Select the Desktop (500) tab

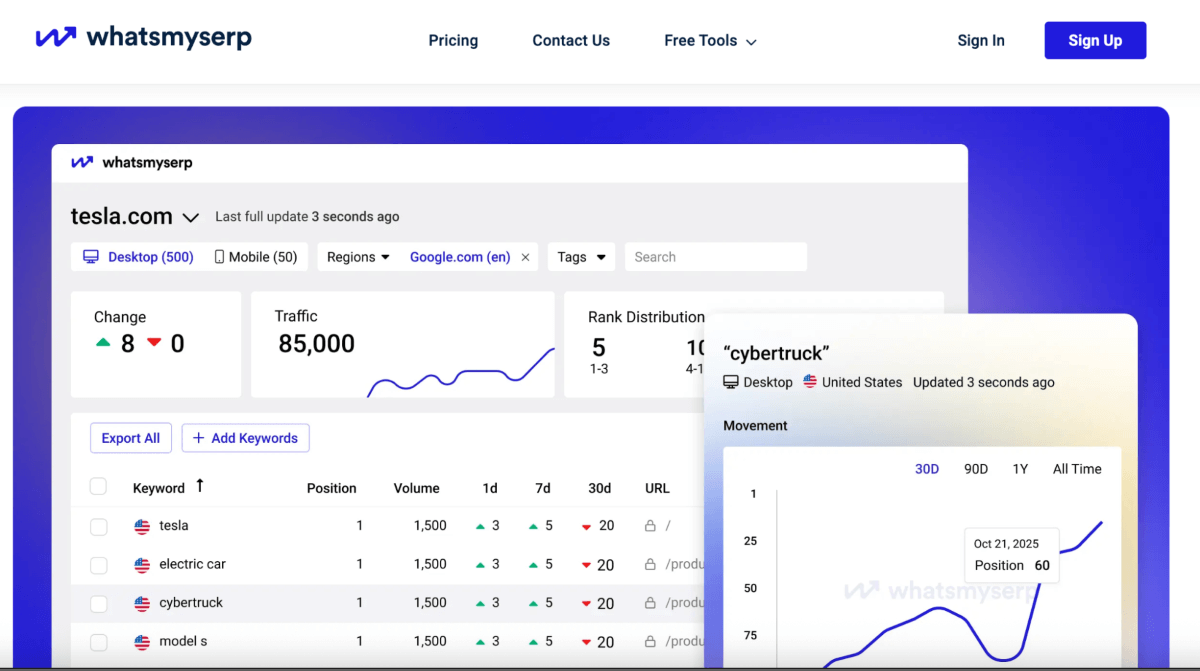[138, 257]
